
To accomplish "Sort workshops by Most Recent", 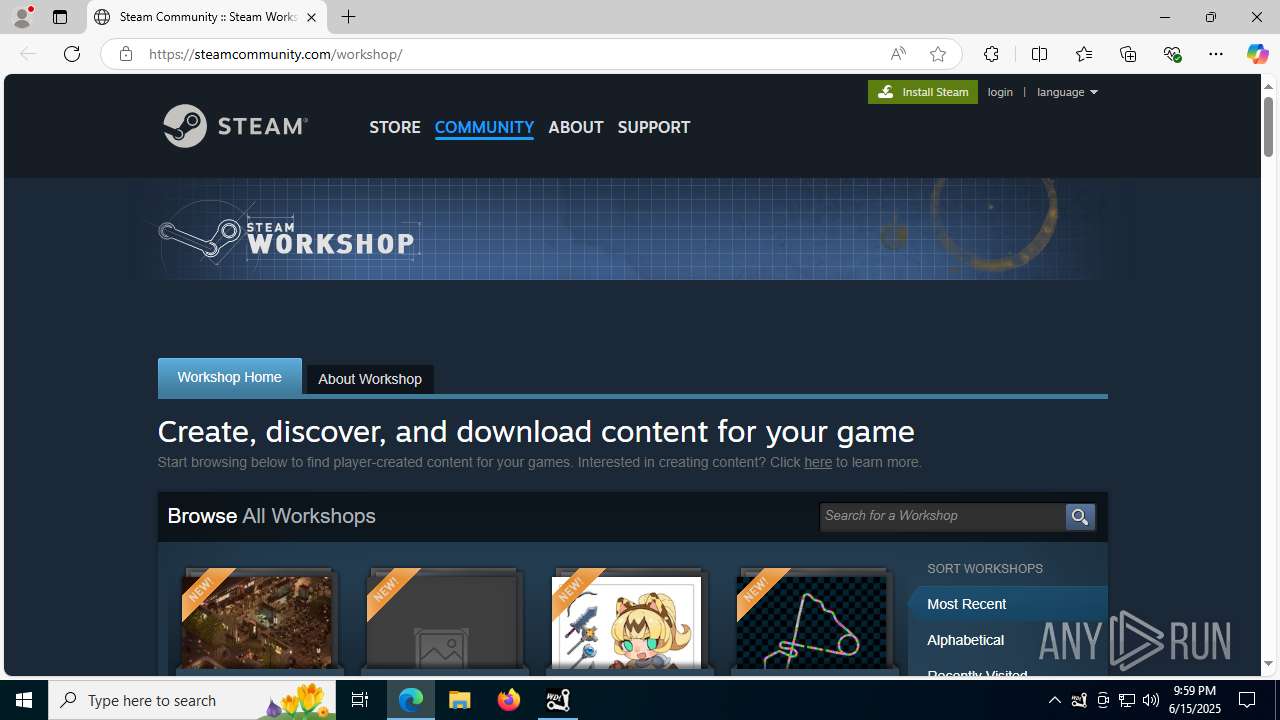I will coord(1008,604).
